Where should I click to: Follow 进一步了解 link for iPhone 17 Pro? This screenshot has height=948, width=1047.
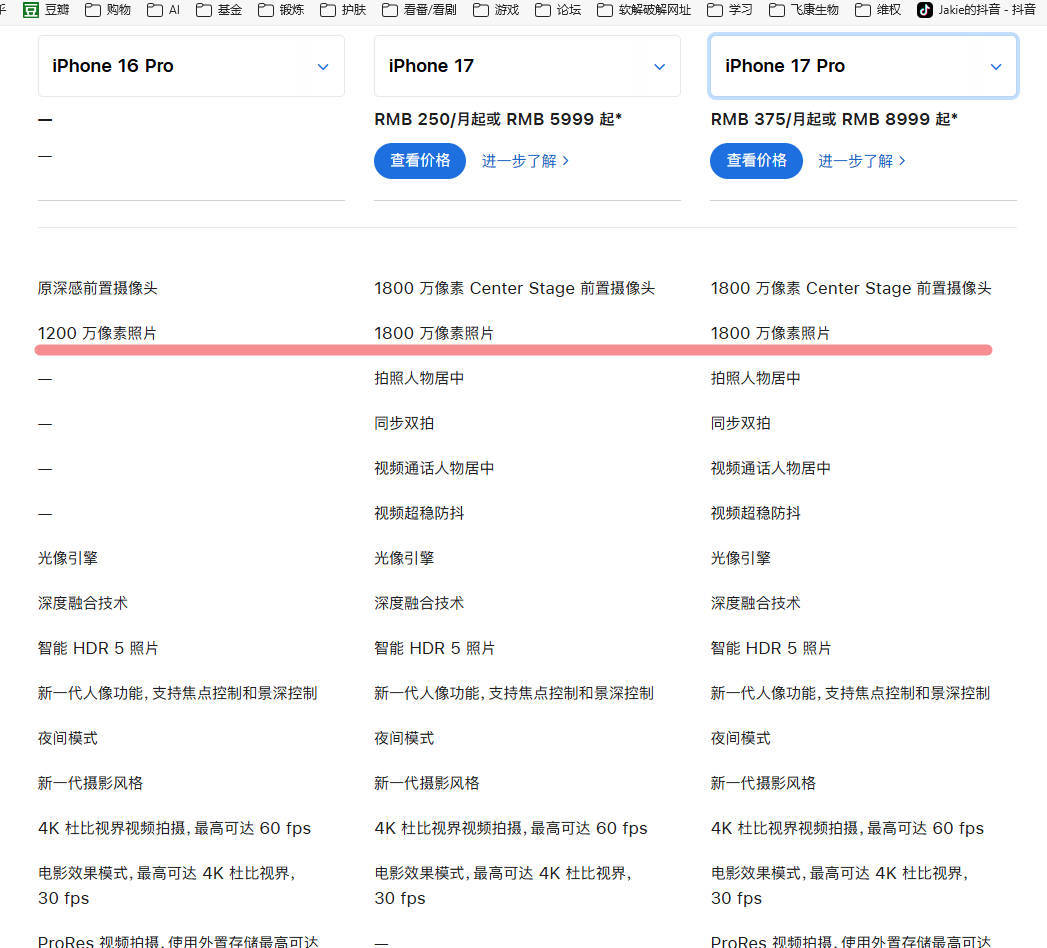pos(862,161)
